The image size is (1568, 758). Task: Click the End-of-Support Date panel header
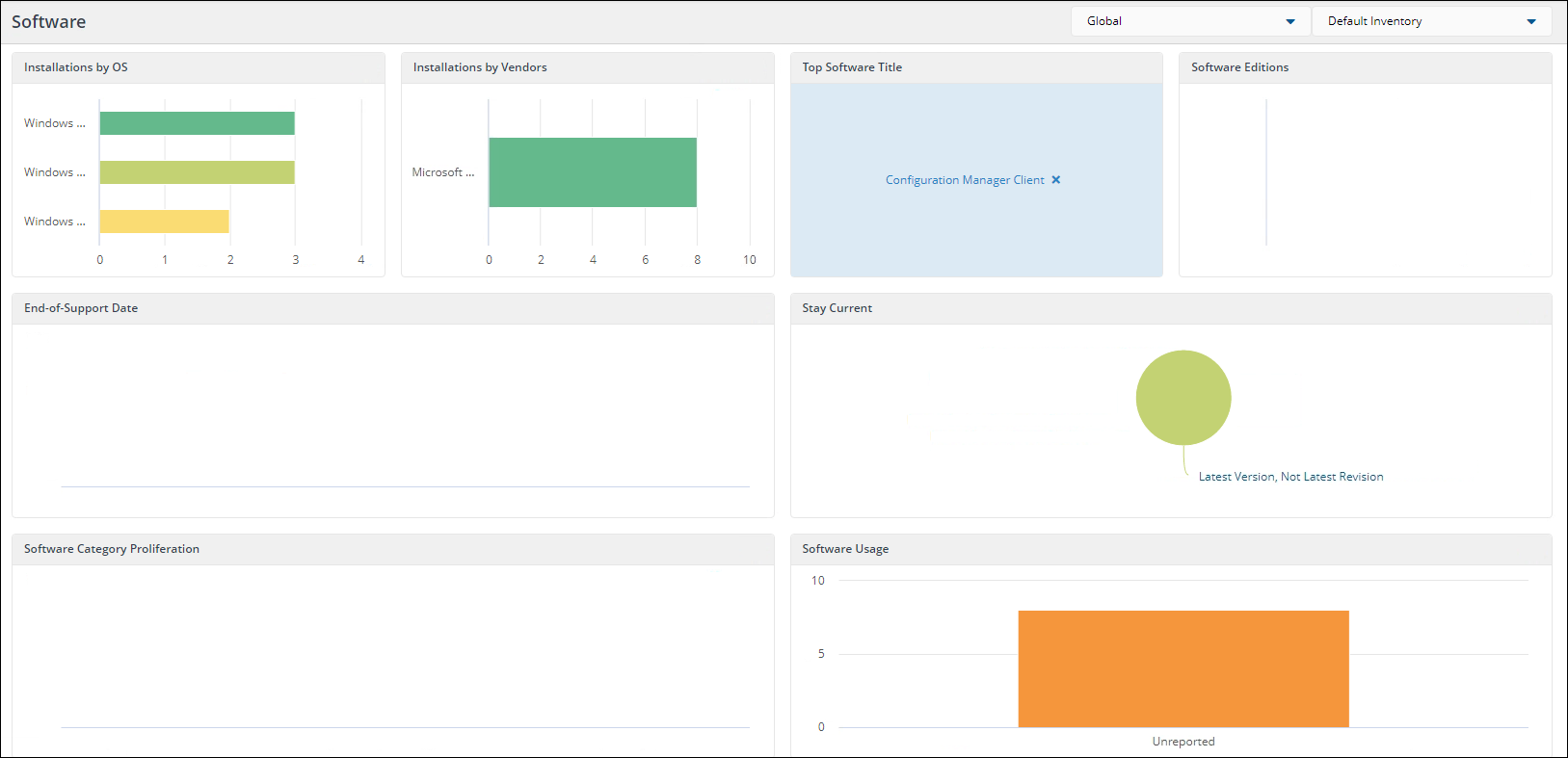[81, 308]
